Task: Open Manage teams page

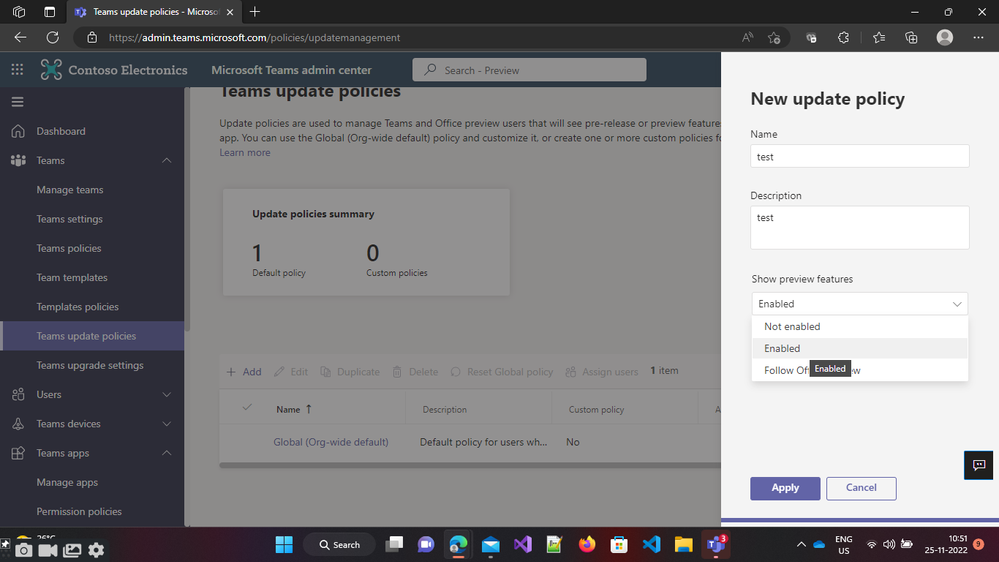Action: coord(69,190)
